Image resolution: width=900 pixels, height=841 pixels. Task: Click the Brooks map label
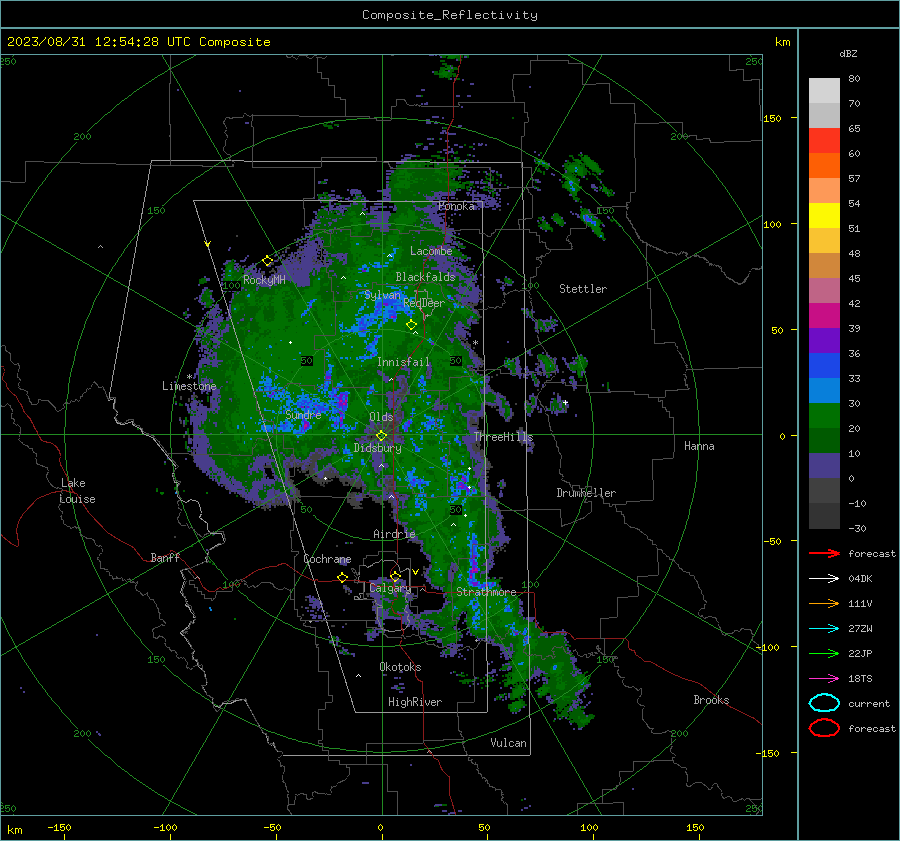[711, 700]
